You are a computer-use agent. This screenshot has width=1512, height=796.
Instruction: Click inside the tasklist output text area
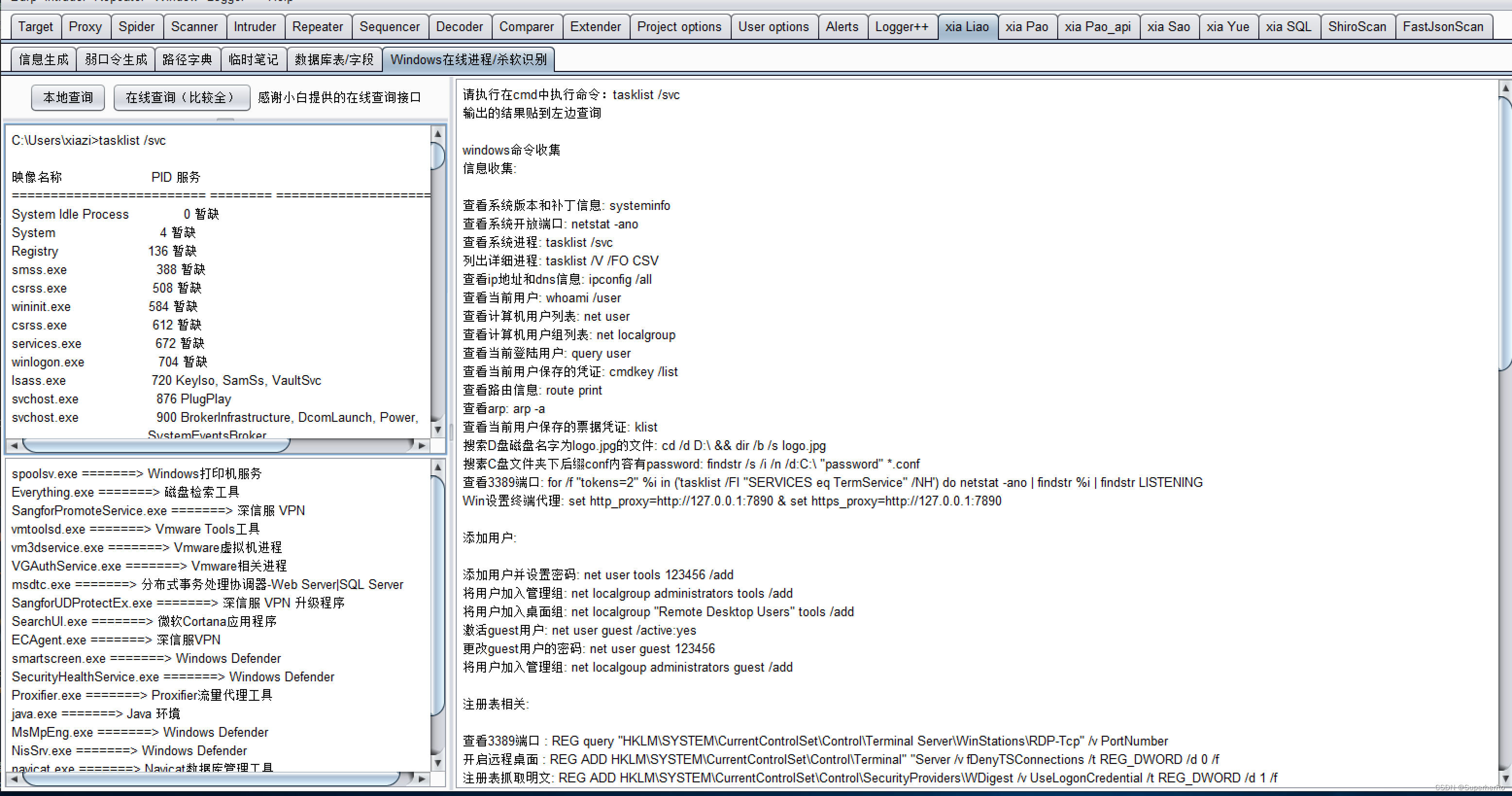[217, 282]
